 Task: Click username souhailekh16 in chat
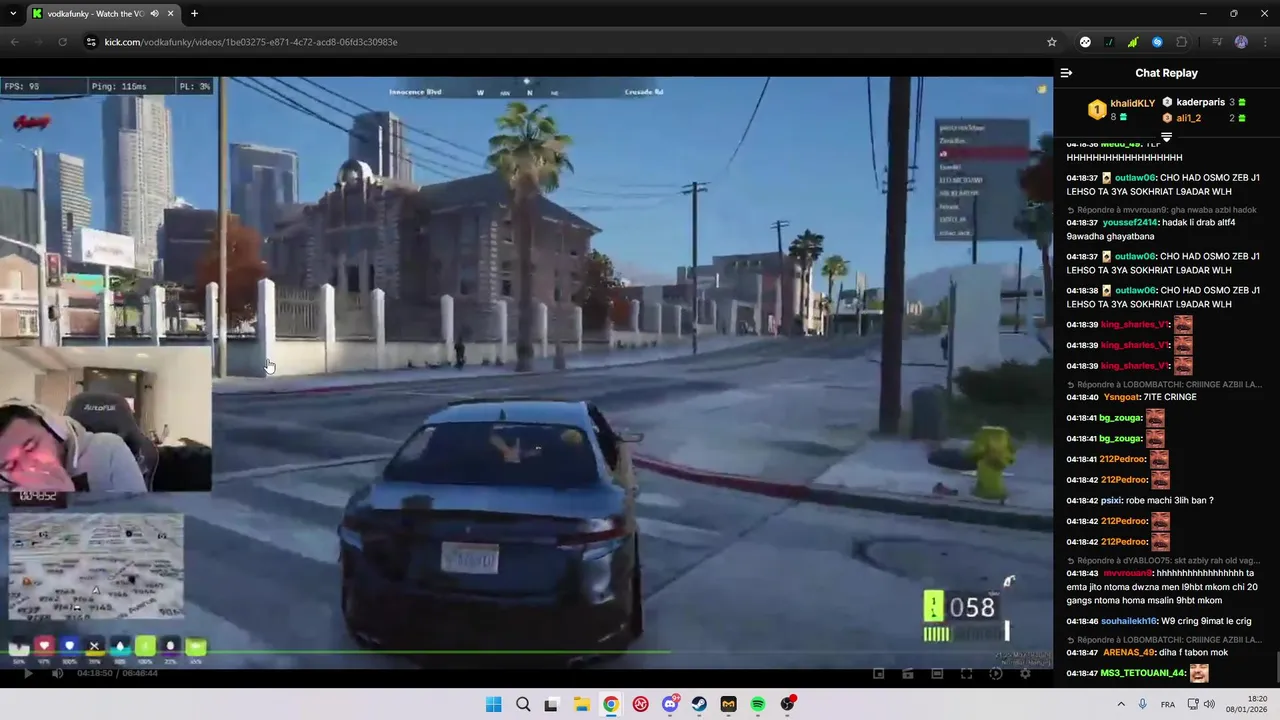point(1129,621)
